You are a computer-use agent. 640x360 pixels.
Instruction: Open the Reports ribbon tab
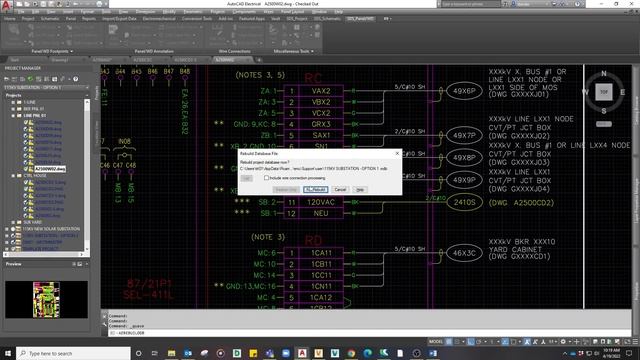click(89, 19)
